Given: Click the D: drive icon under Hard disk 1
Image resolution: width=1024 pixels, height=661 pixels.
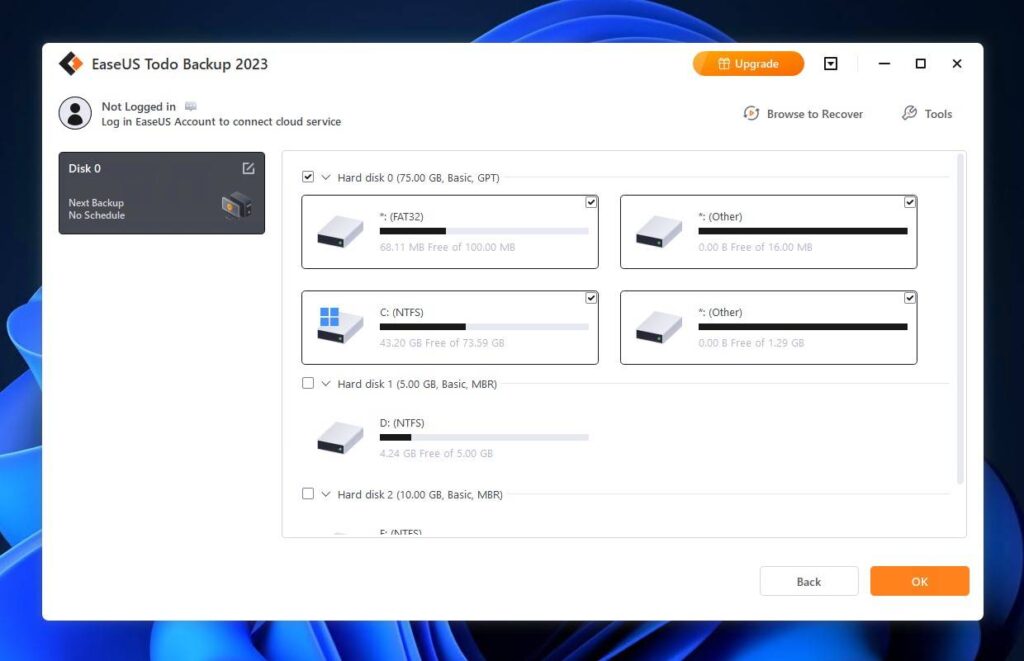Looking at the screenshot, I should pos(336,437).
